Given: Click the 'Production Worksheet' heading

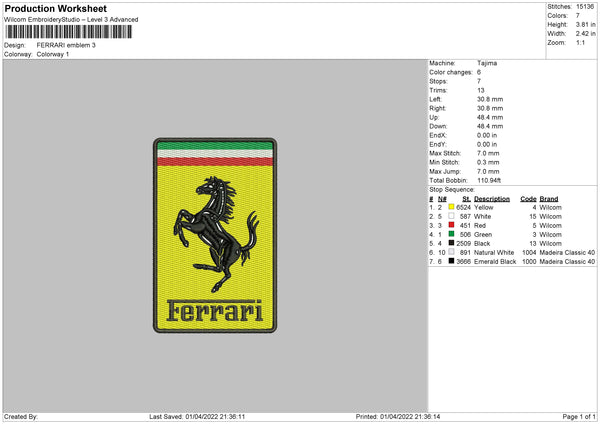Looking at the screenshot, I should pyautogui.click(x=55, y=8).
